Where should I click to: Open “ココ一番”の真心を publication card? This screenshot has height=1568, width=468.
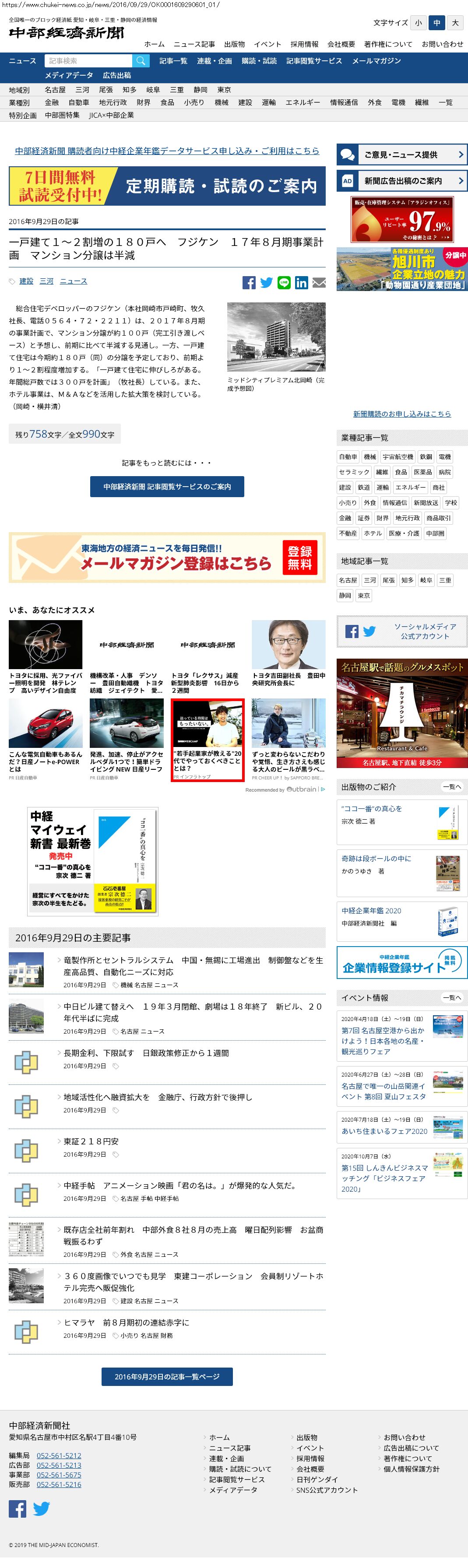[x=401, y=822]
